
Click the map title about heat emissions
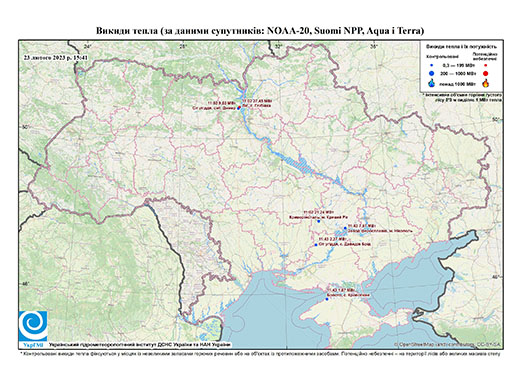click(x=260, y=31)
